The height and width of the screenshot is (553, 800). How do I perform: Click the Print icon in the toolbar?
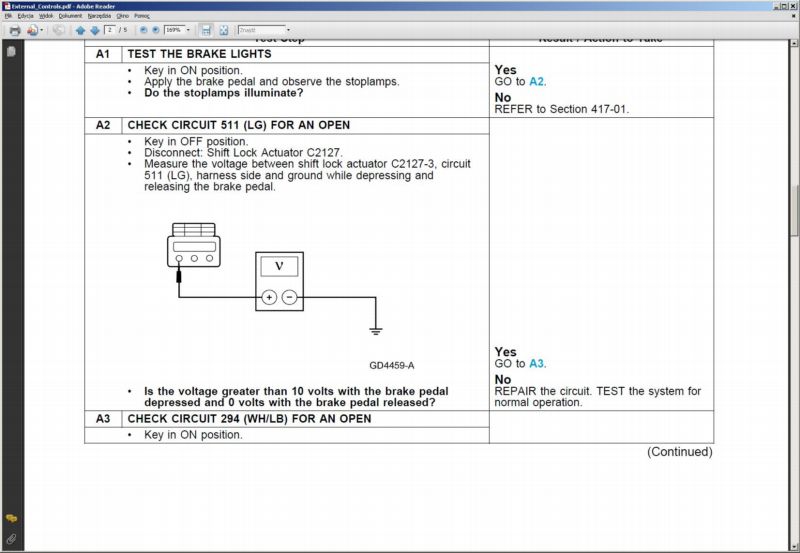coord(14,30)
